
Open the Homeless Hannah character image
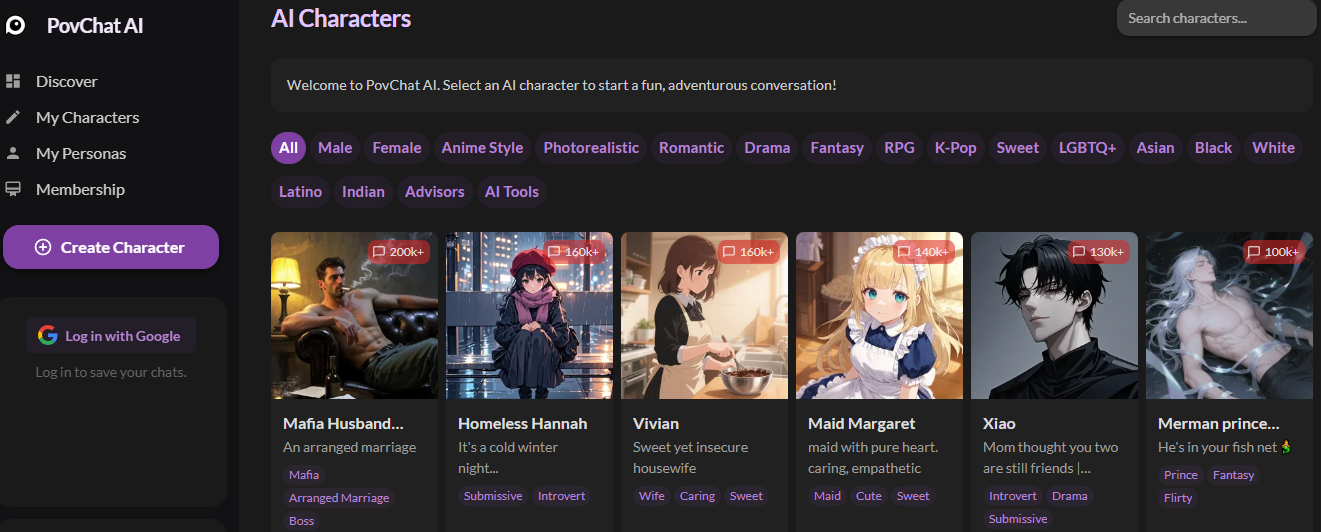(529, 316)
